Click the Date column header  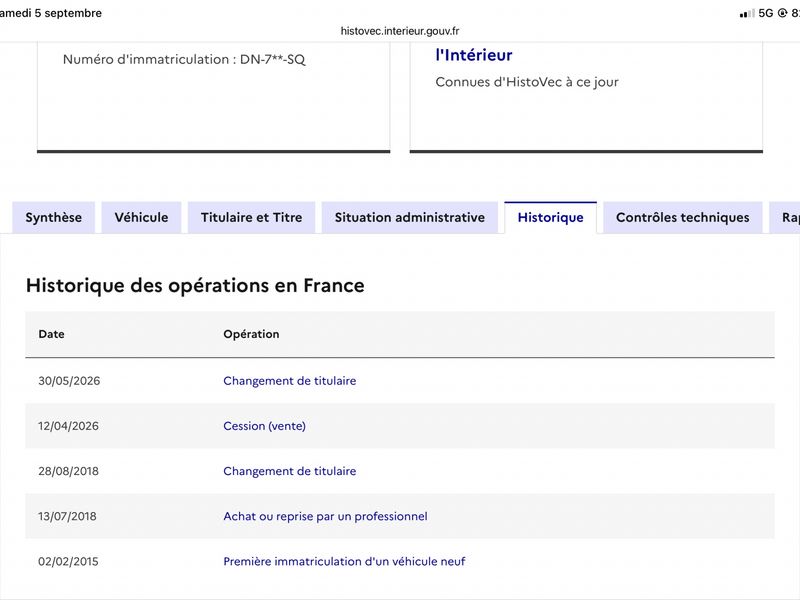point(52,334)
